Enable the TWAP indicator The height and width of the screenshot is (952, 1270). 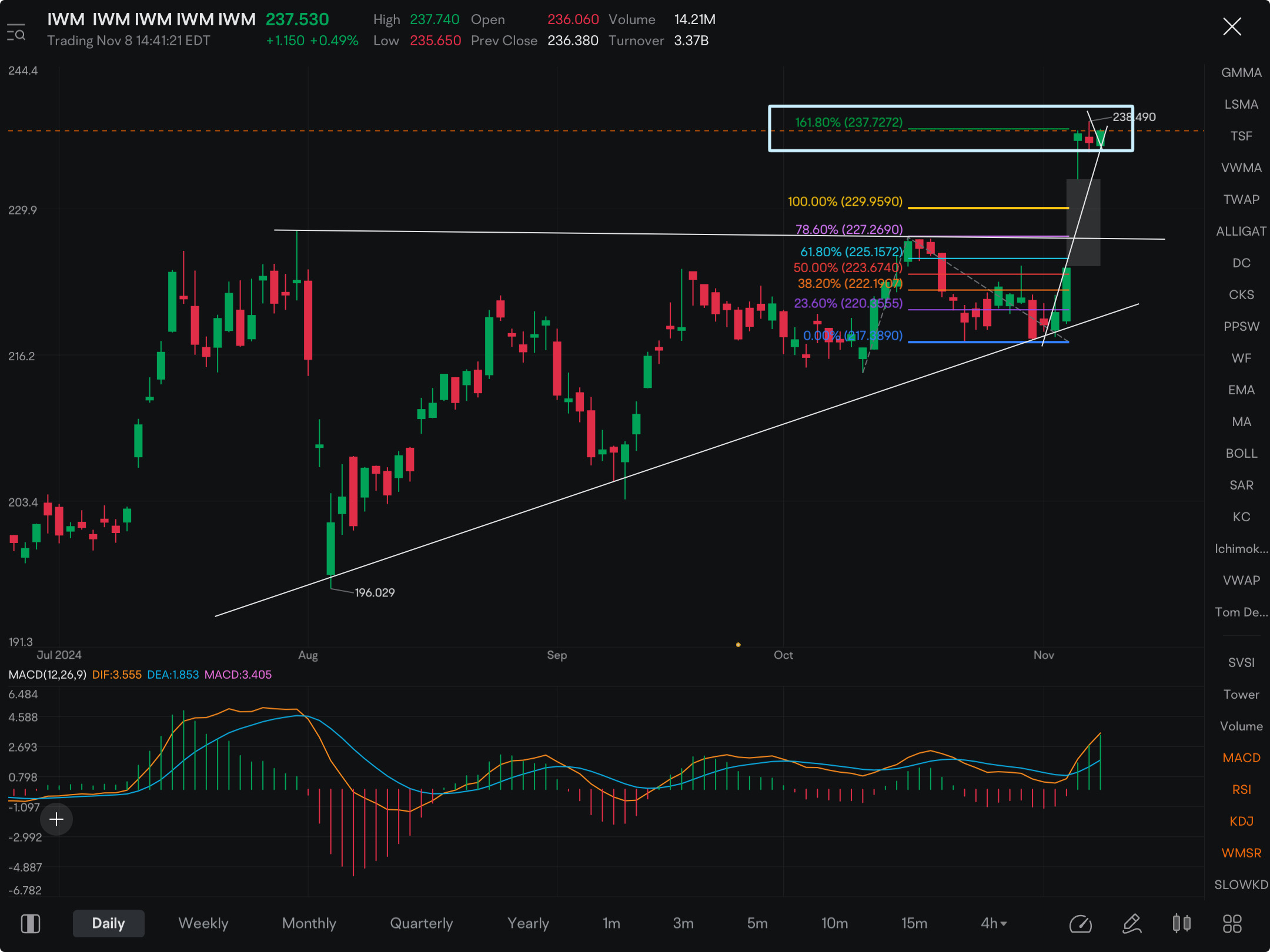tap(1241, 200)
